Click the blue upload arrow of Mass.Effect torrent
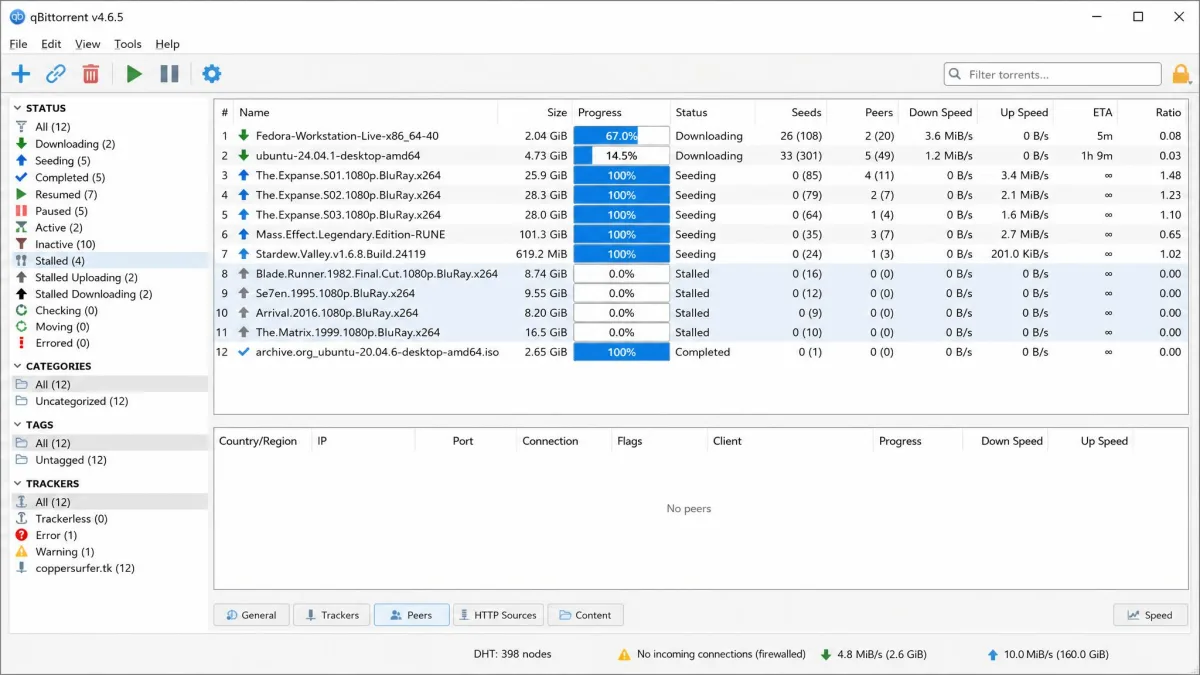This screenshot has width=1200, height=675. [x=243, y=234]
